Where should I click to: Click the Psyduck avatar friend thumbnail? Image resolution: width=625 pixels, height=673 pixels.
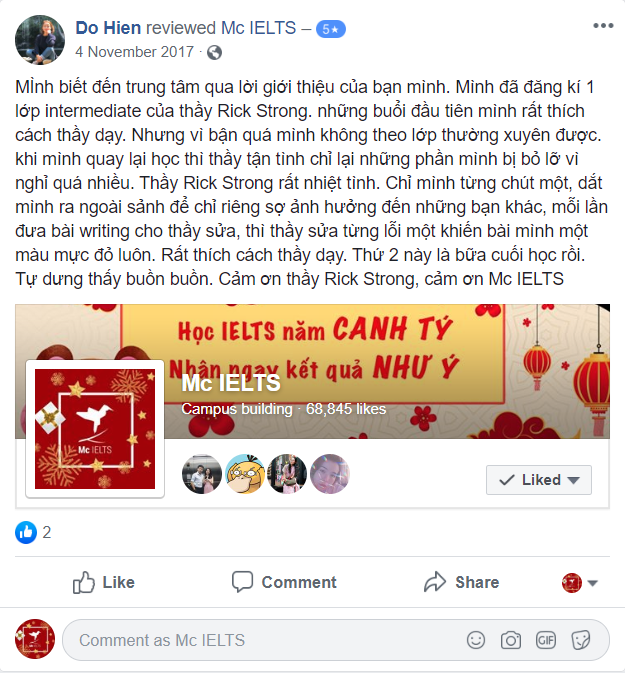[x=245, y=474]
